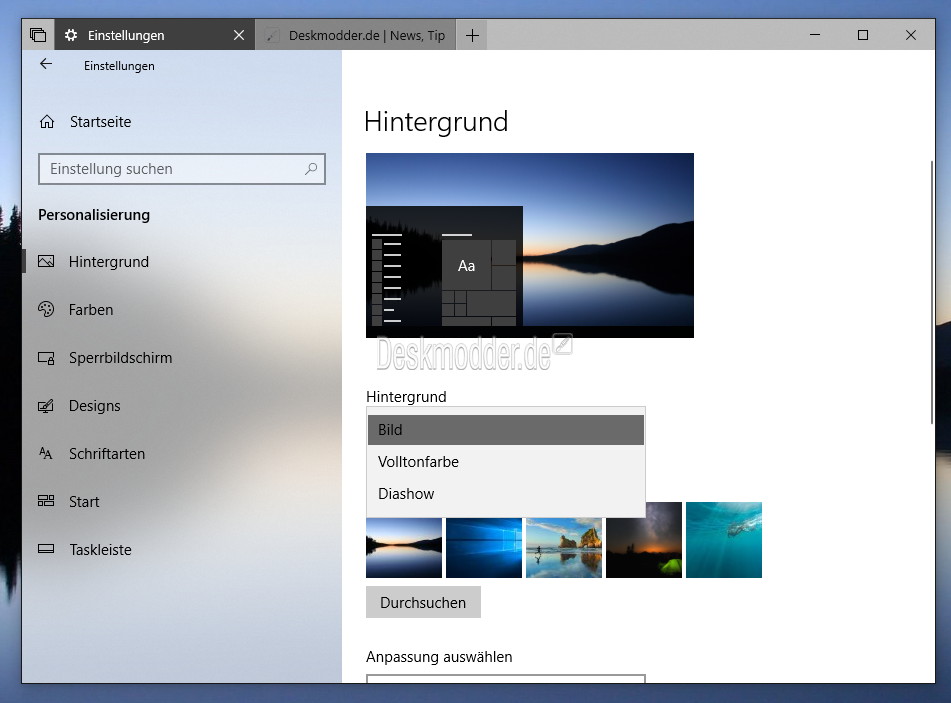
Task: Choose Volltonfarbe from the dropdown list
Action: [x=505, y=462]
